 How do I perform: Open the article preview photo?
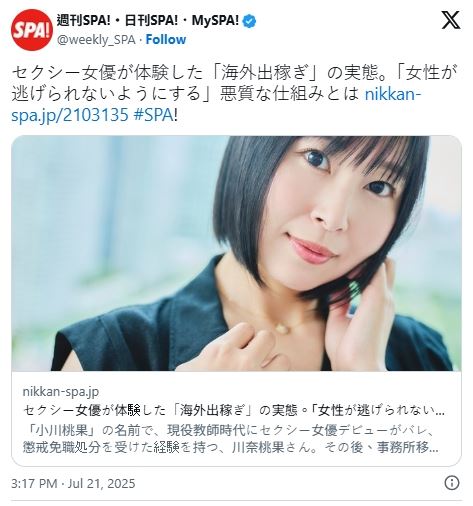(x=236, y=253)
